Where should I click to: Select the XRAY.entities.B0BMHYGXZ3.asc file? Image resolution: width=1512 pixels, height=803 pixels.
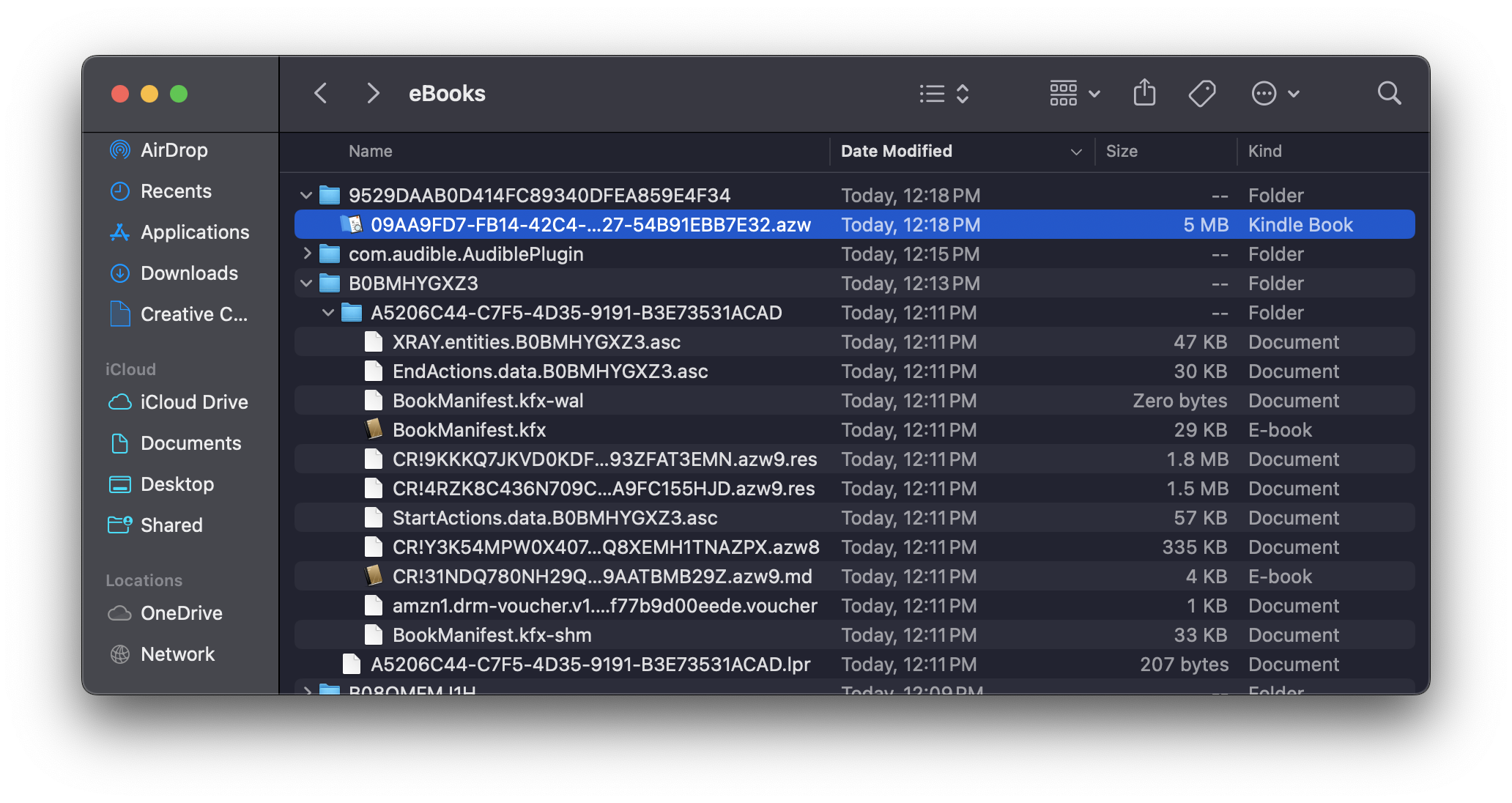tap(536, 342)
